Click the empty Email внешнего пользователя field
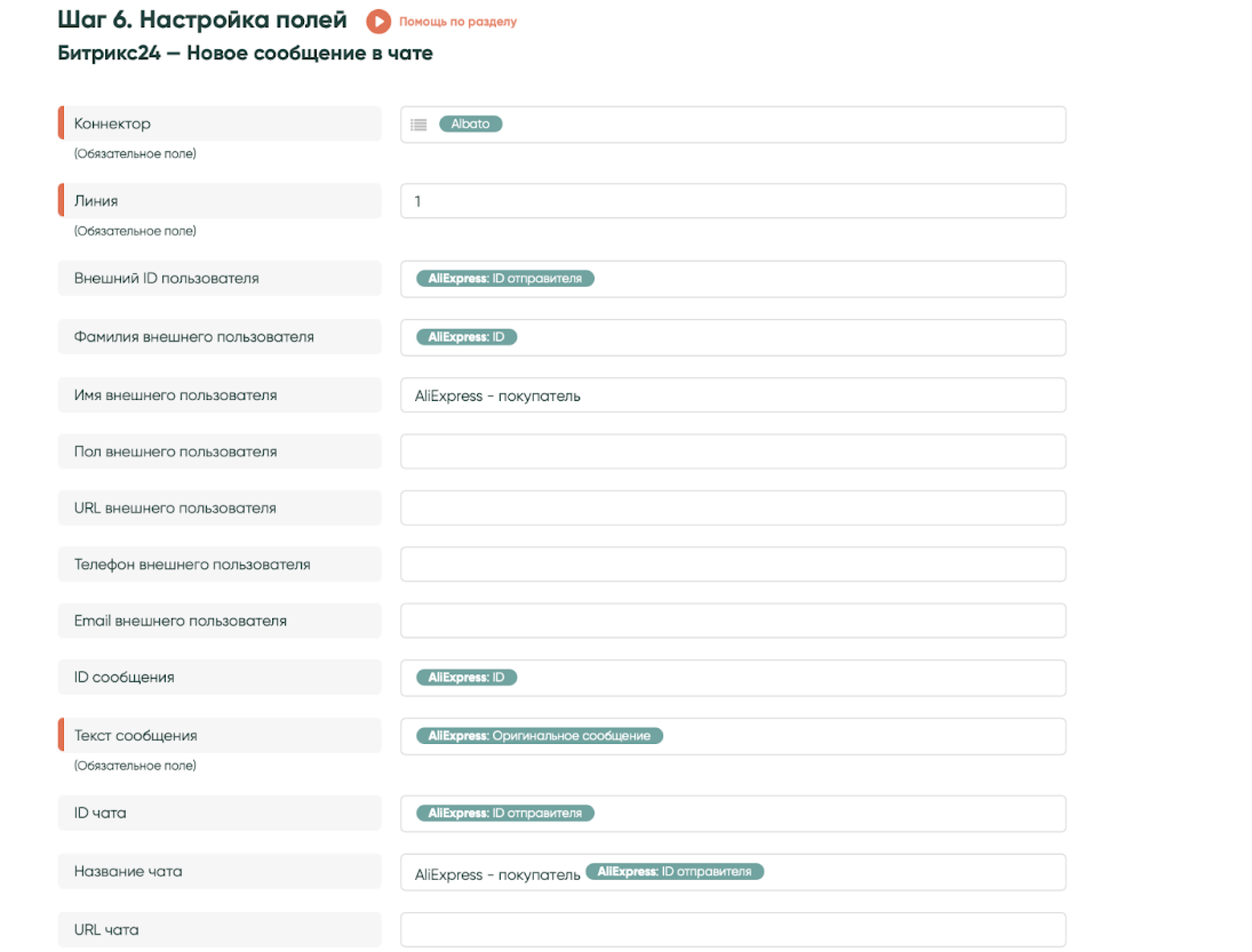The image size is (1252, 952). click(x=733, y=621)
